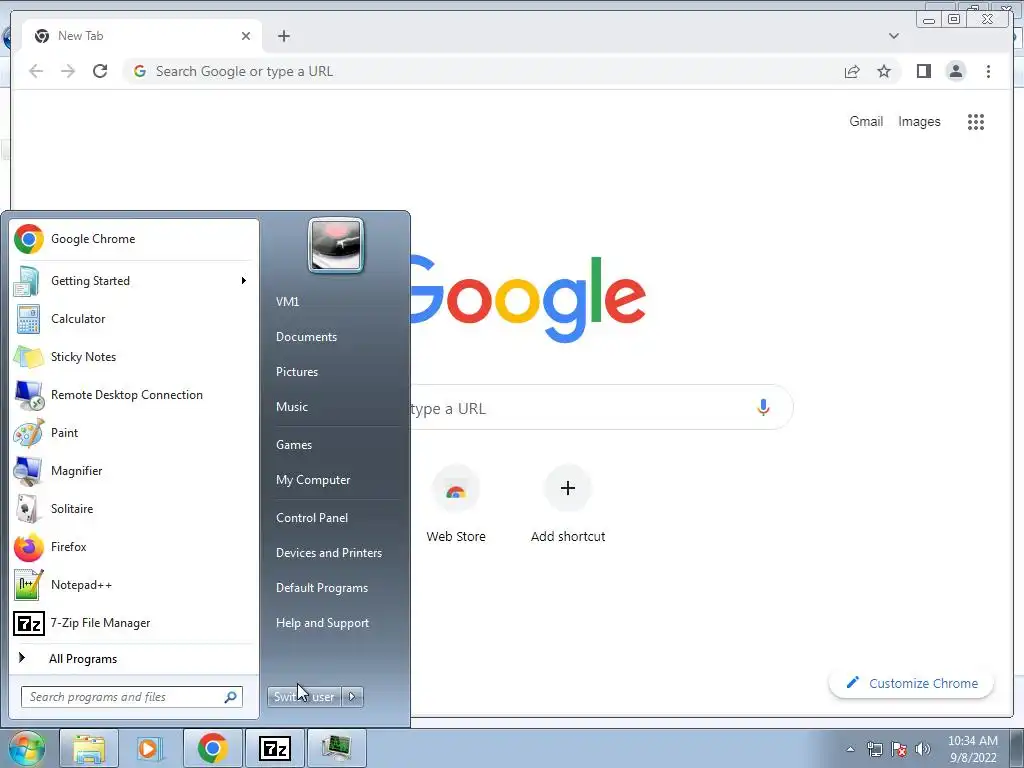The height and width of the screenshot is (768, 1024).
Task: Start voice search with microphone
Action: pyautogui.click(x=763, y=408)
